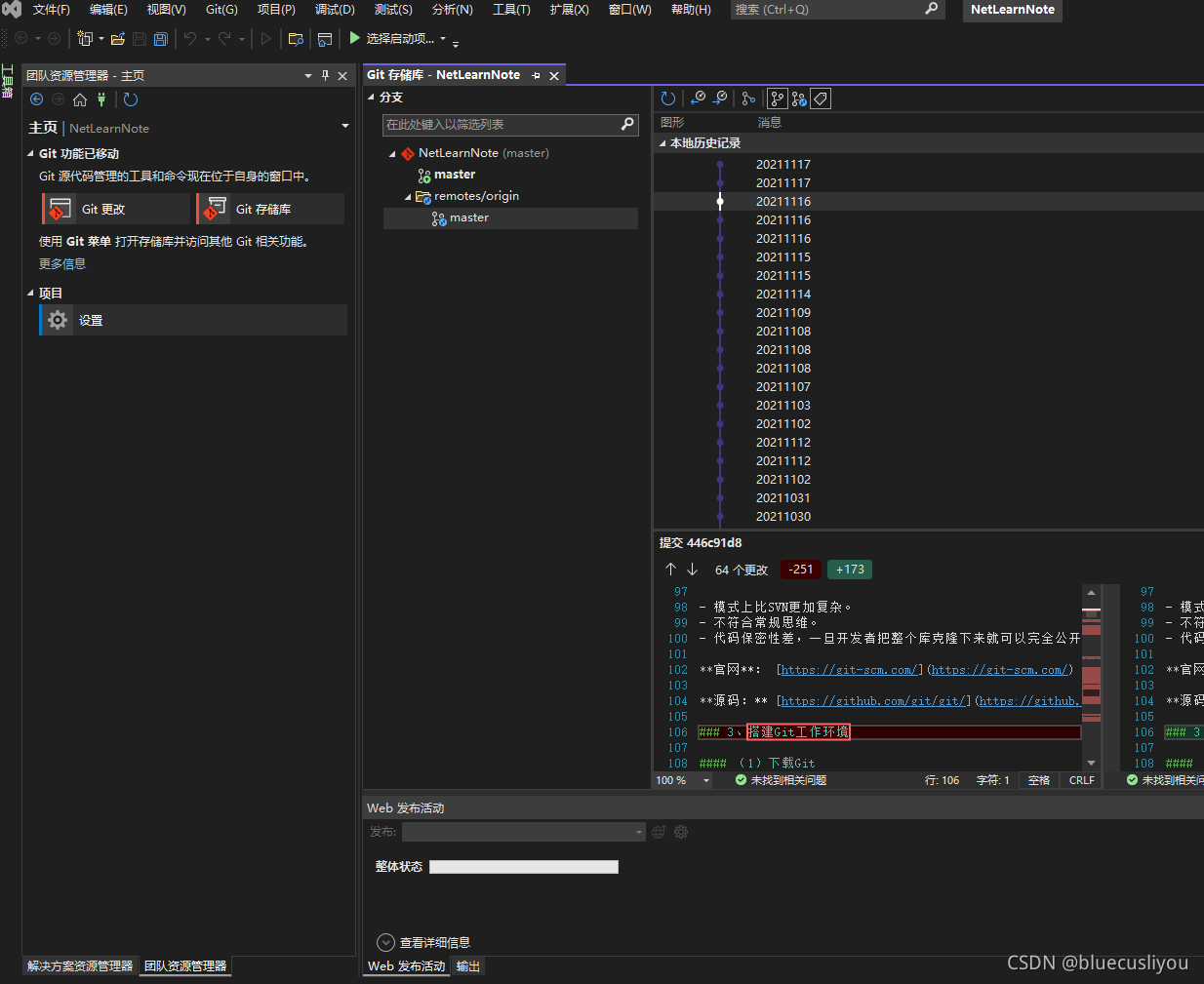Click Save All icon in toolbar

(x=161, y=39)
